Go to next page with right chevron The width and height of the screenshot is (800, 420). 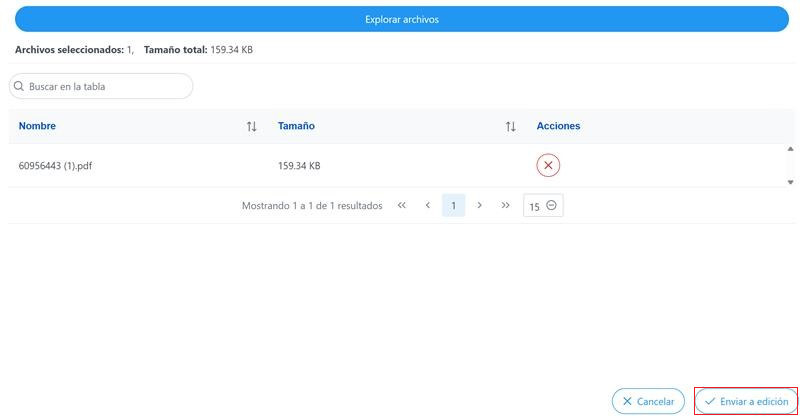point(480,205)
